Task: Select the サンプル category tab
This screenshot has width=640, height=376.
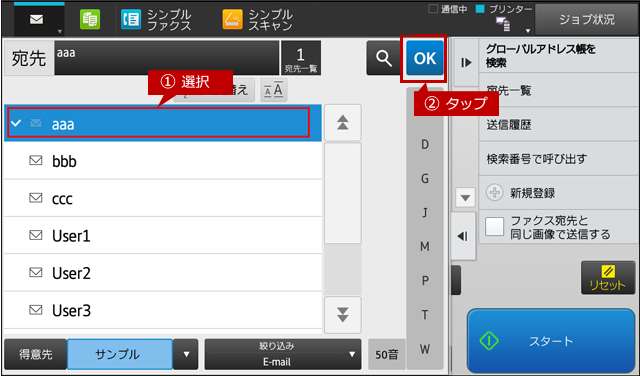Action: (120, 354)
